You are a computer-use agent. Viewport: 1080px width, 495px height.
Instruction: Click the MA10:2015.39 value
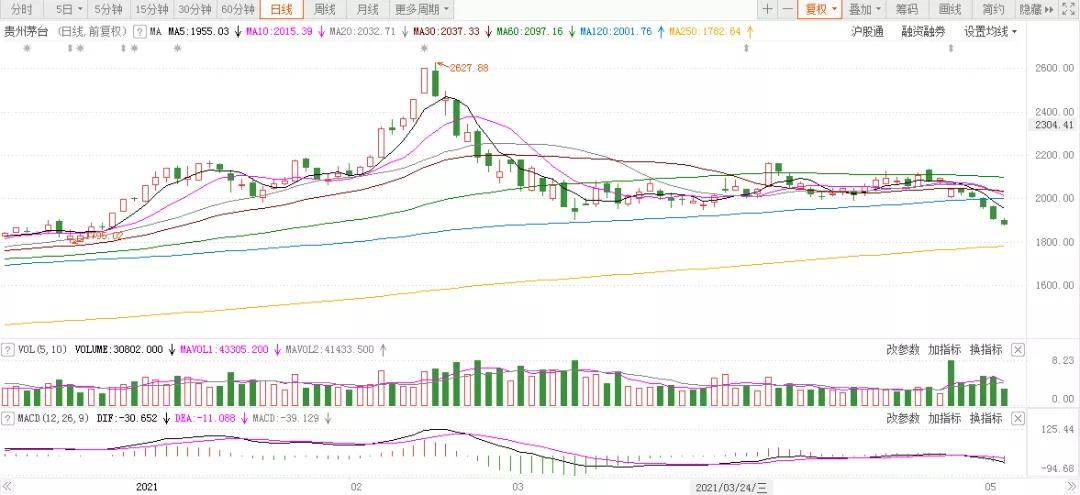pyautogui.click(x=280, y=32)
